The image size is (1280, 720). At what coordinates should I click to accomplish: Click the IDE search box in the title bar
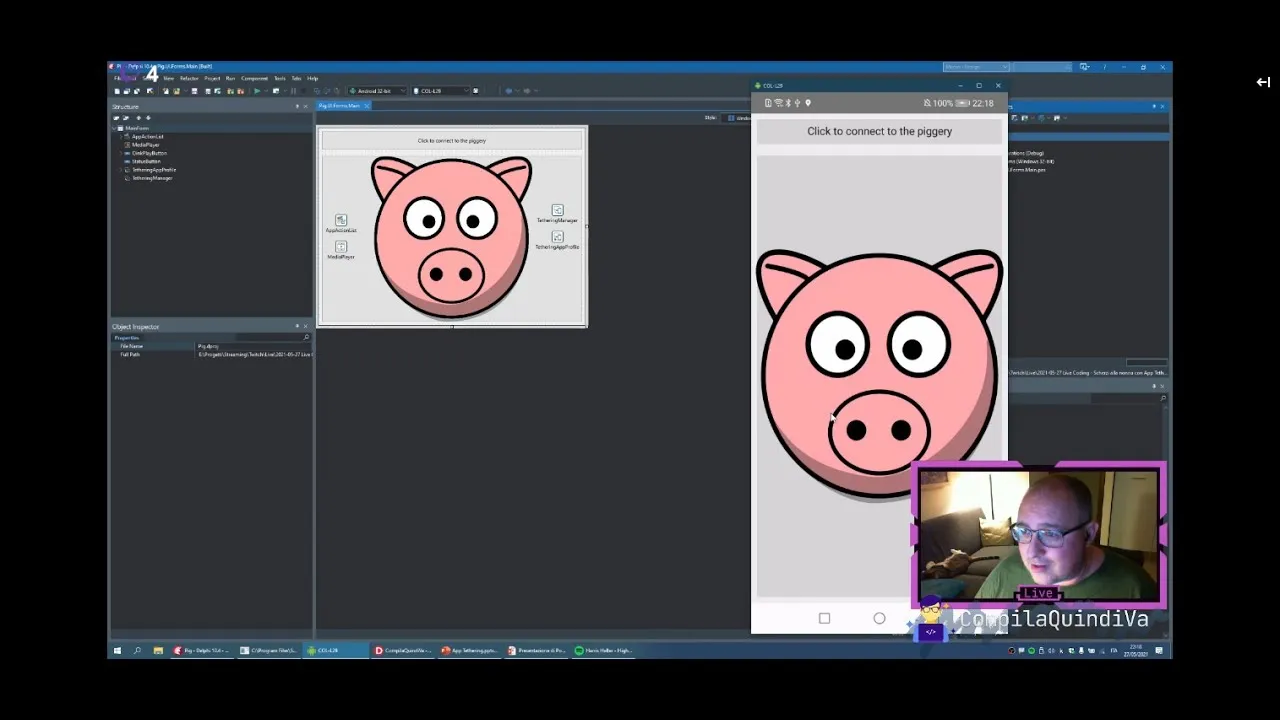(1042, 67)
